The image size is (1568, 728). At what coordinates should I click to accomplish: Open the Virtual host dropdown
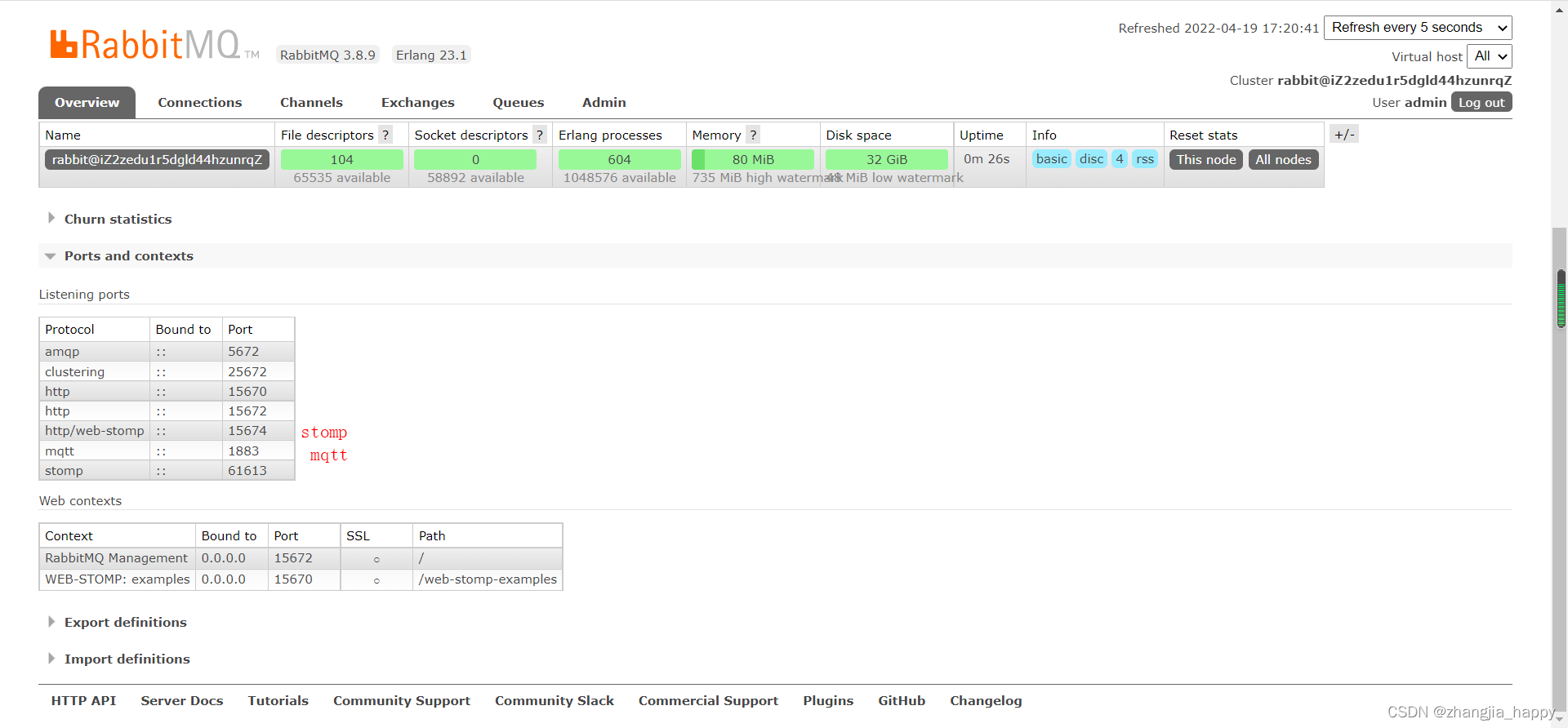pyautogui.click(x=1490, y=56)
